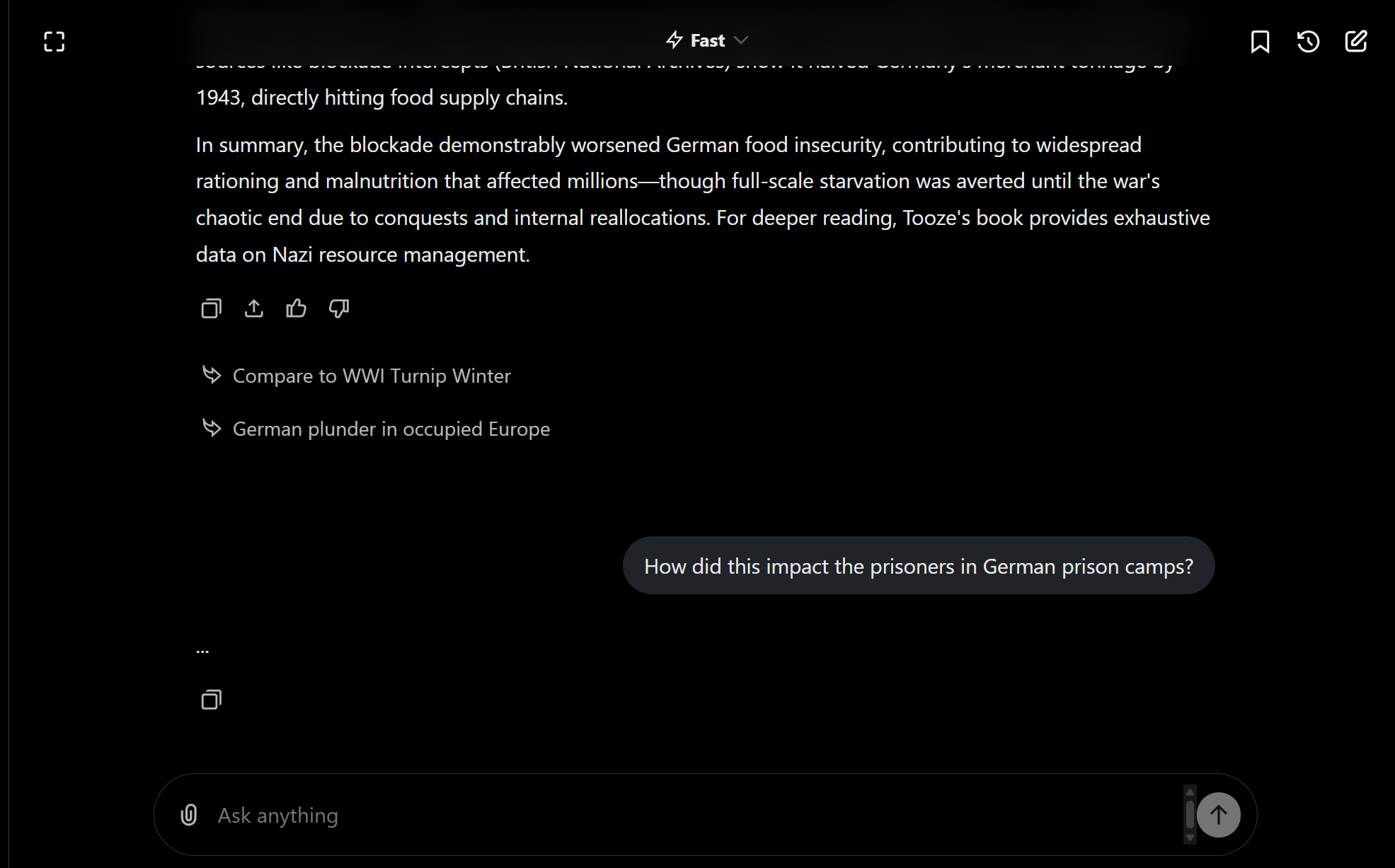
Task: Select 'German plunder in occupied Europe' suggestion
Action: (x=391, y=429)
